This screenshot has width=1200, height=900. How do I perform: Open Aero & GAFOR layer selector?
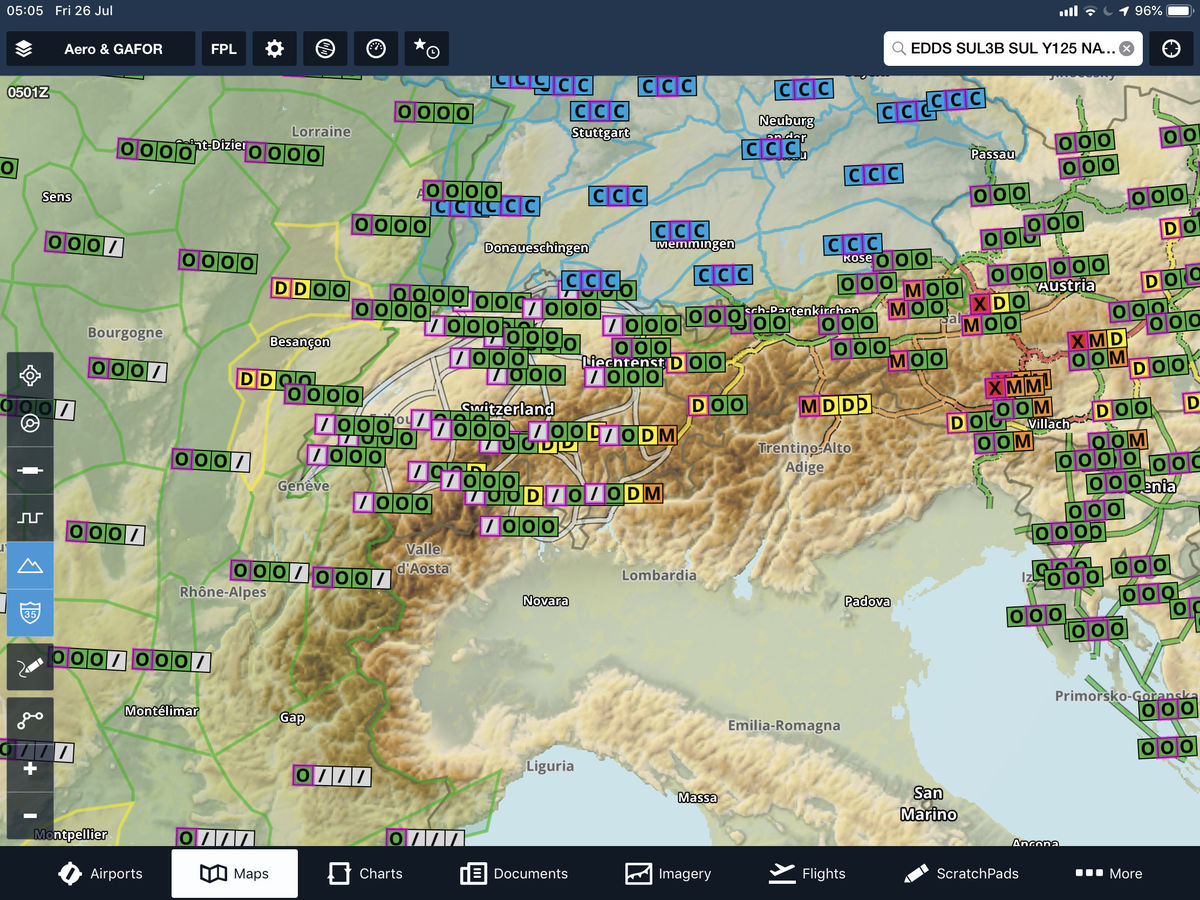[100, 49]
